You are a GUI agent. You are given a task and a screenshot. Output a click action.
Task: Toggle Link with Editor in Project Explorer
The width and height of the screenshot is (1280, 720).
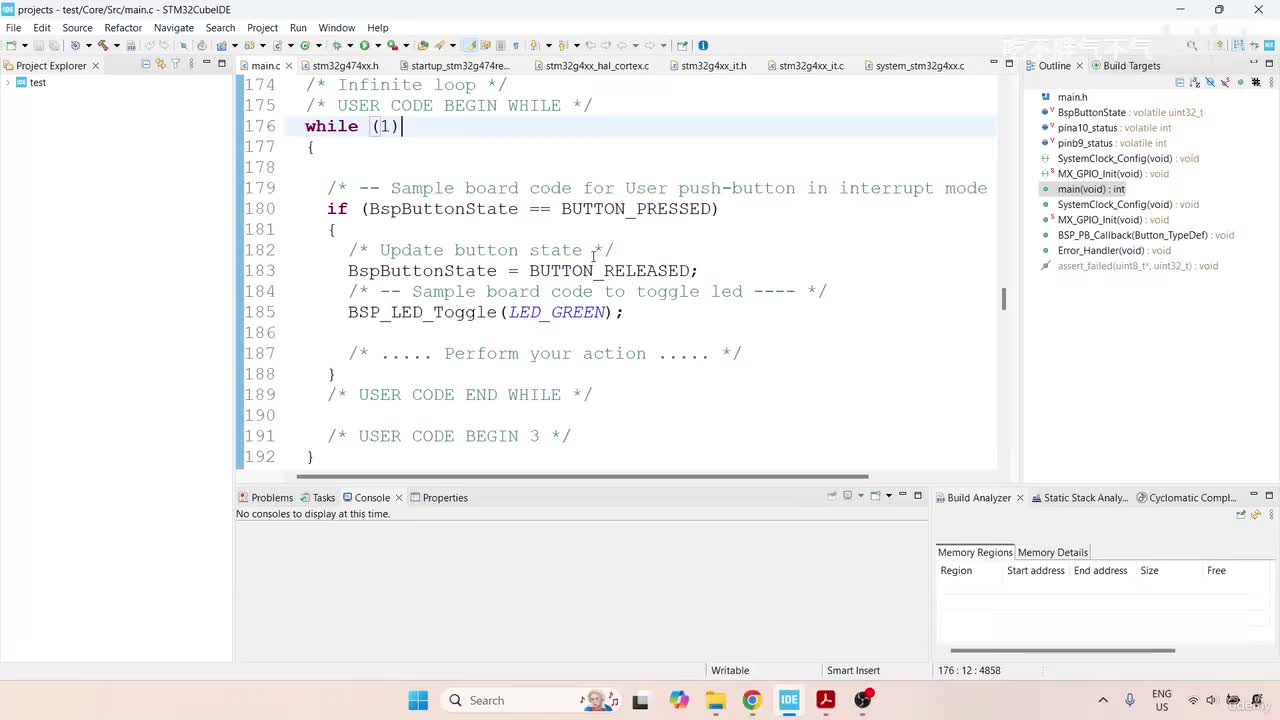pos(160,64)
